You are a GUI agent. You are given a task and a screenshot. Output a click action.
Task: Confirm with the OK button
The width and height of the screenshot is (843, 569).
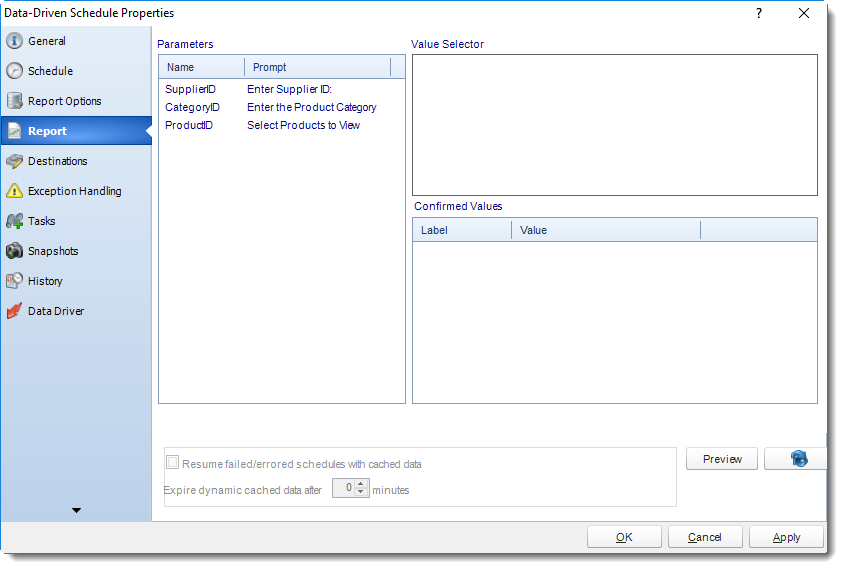pyautogui.click(x=624, y=537)
